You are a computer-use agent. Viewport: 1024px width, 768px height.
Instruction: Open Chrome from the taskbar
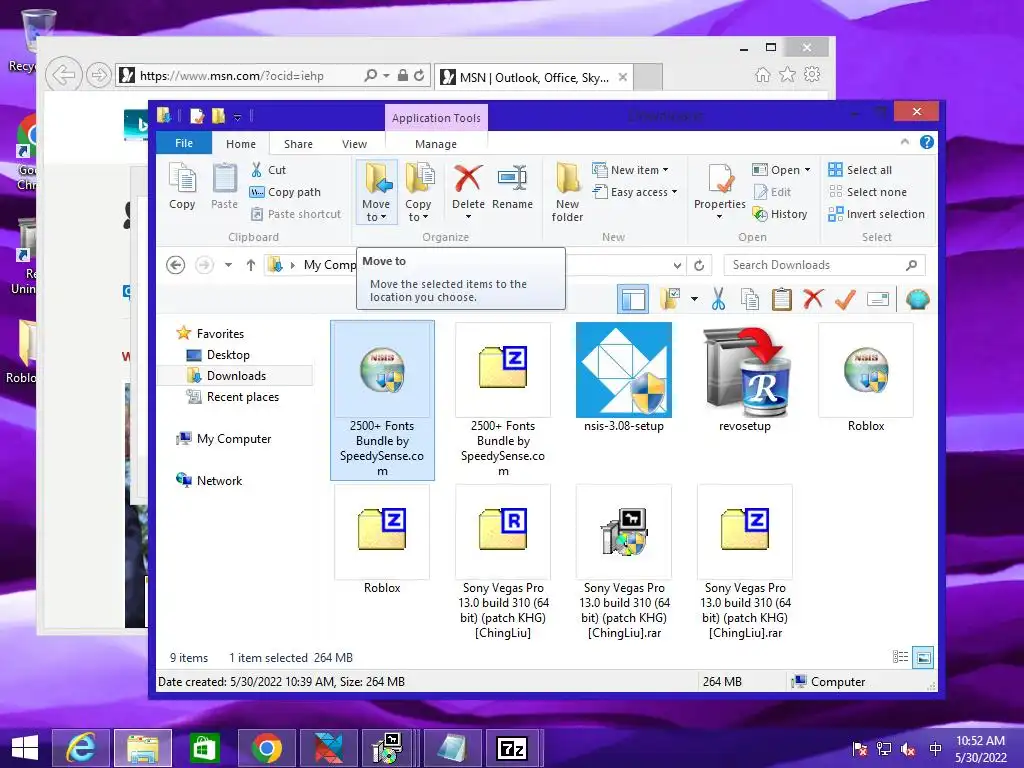click(x=266, y=748)
